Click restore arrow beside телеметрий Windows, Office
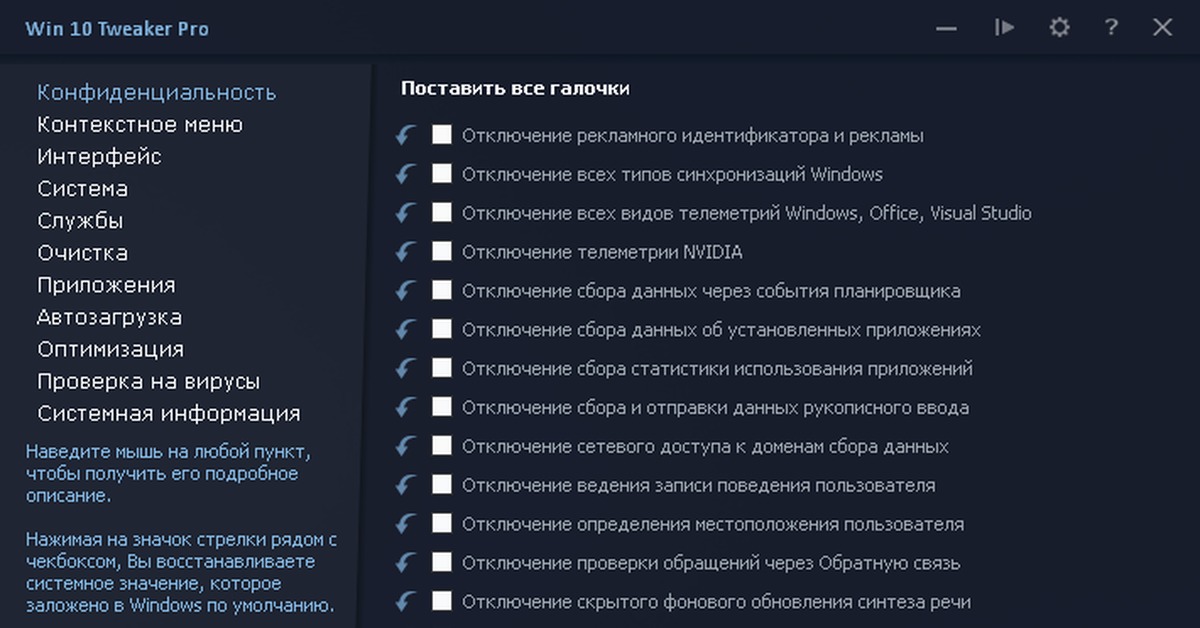Viewport: 1200px width, 628px height. (x=405, y=213)
